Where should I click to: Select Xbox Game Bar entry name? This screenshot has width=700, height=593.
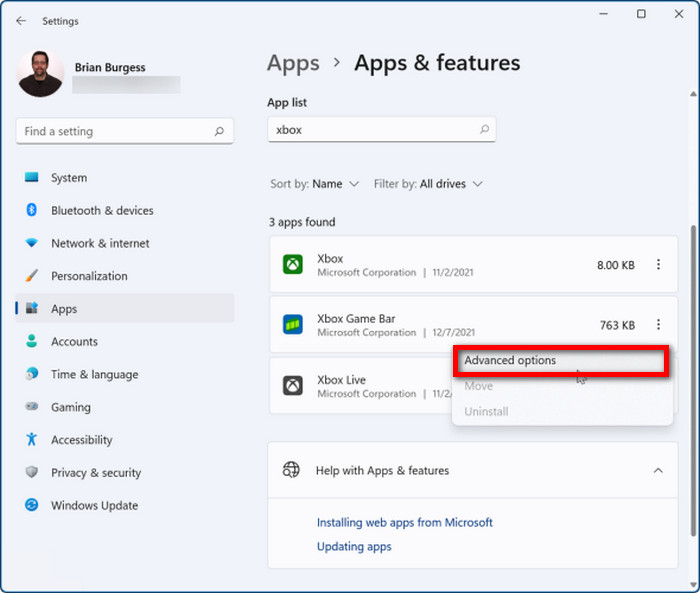tap(356, 319)
